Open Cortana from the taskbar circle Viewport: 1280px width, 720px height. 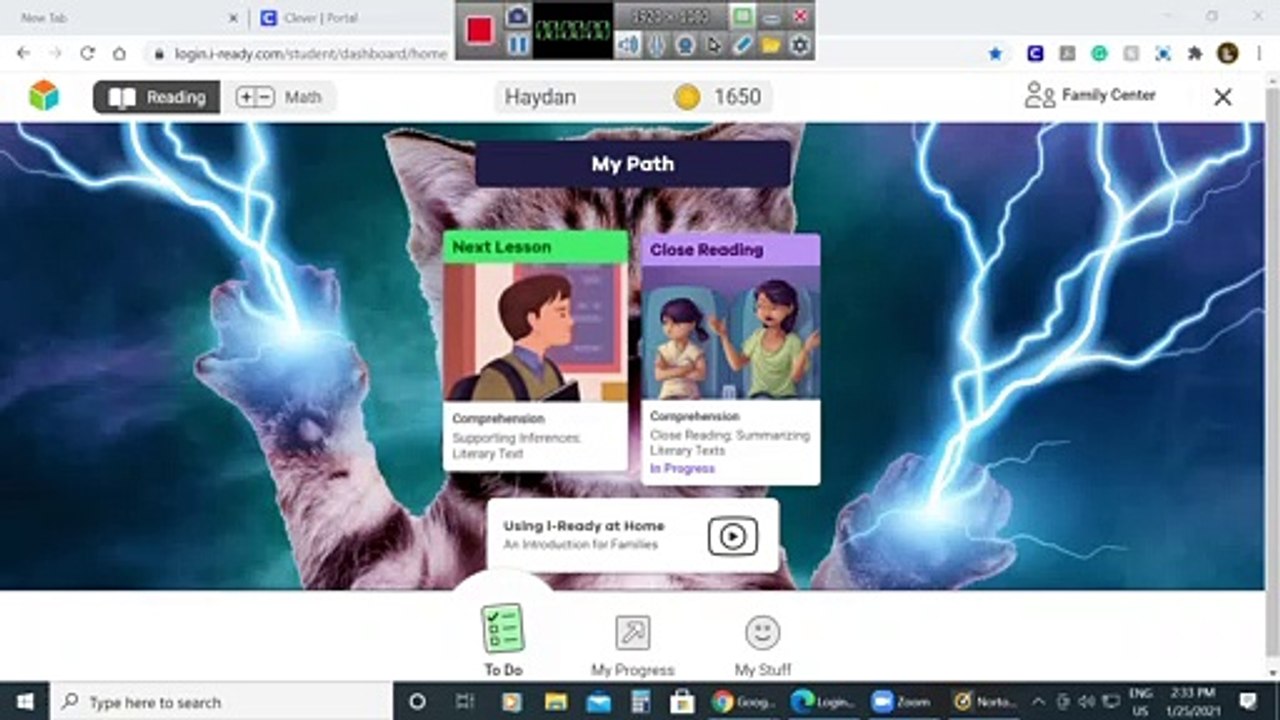pyautogui.click(x=418, y=702)
